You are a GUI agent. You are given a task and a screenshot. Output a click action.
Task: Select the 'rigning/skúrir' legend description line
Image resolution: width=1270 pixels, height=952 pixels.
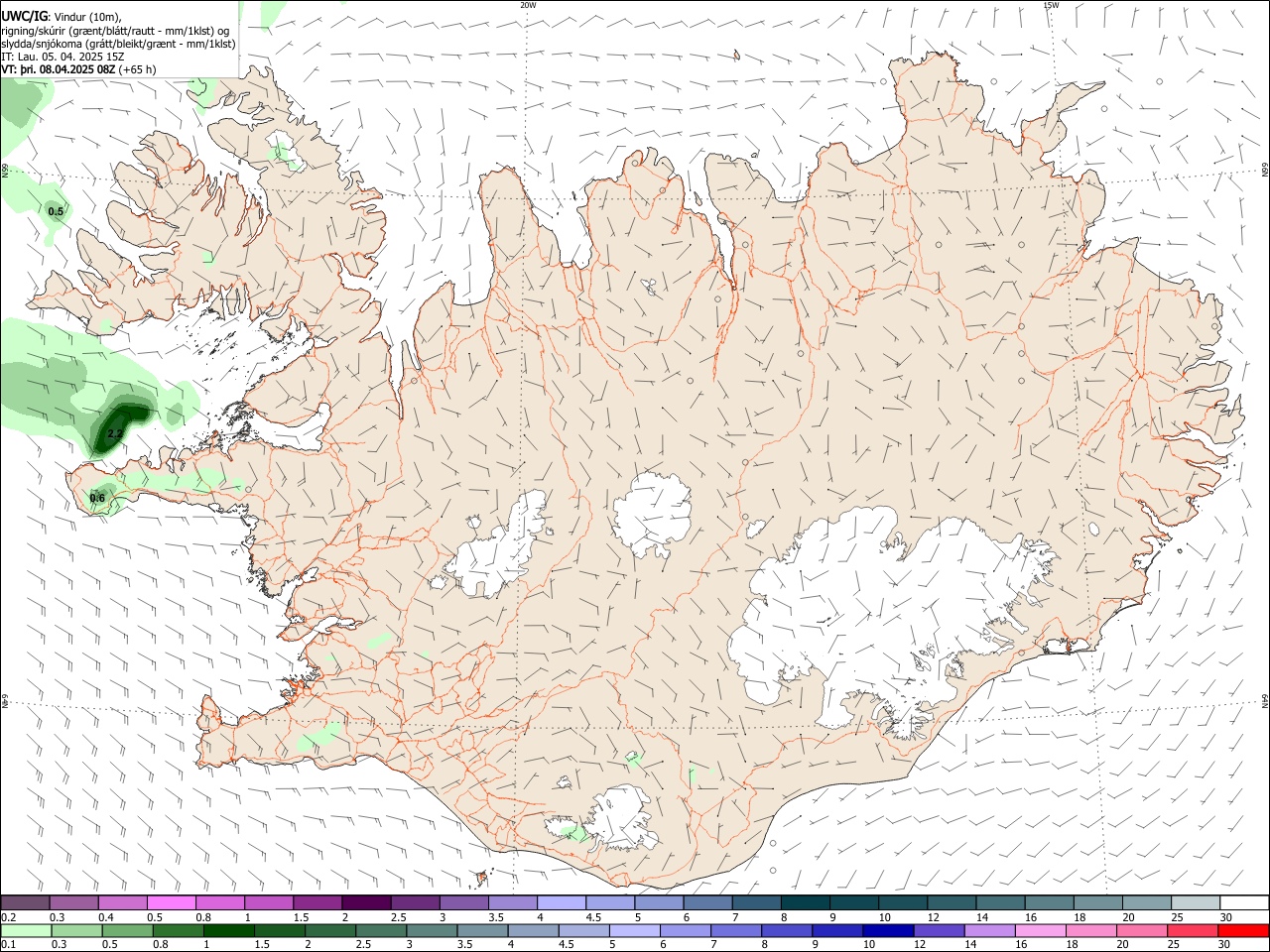tap(114, 31)
